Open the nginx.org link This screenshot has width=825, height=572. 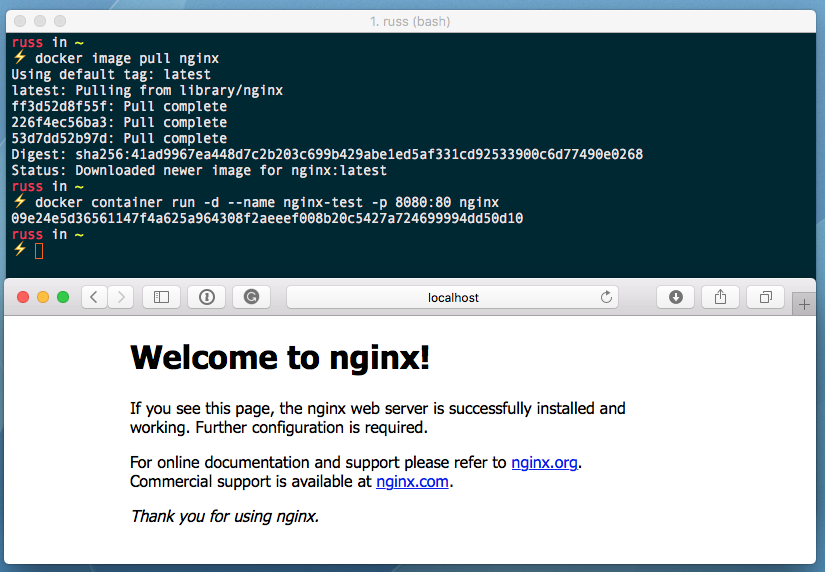(545, 463)
